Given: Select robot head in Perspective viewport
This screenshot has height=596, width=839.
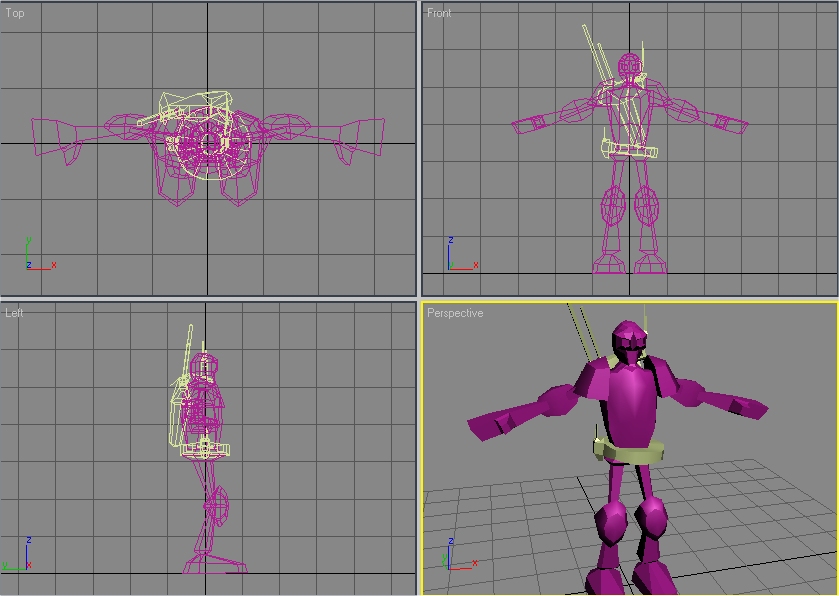Looking at the screenshot, I should click(630, 340).
